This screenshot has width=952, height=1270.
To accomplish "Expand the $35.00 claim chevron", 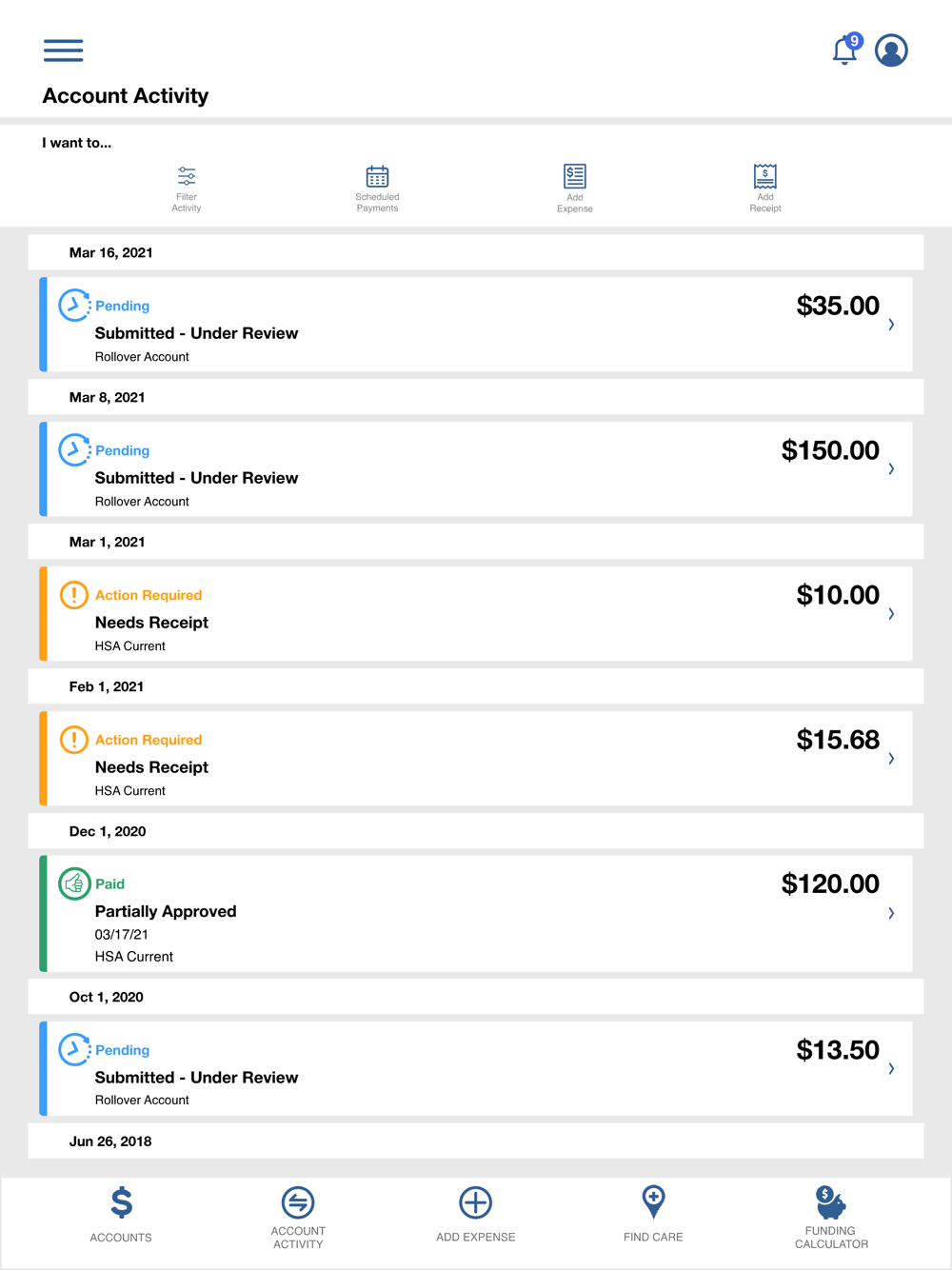I will pyautogui.click(x=891, y=325).
